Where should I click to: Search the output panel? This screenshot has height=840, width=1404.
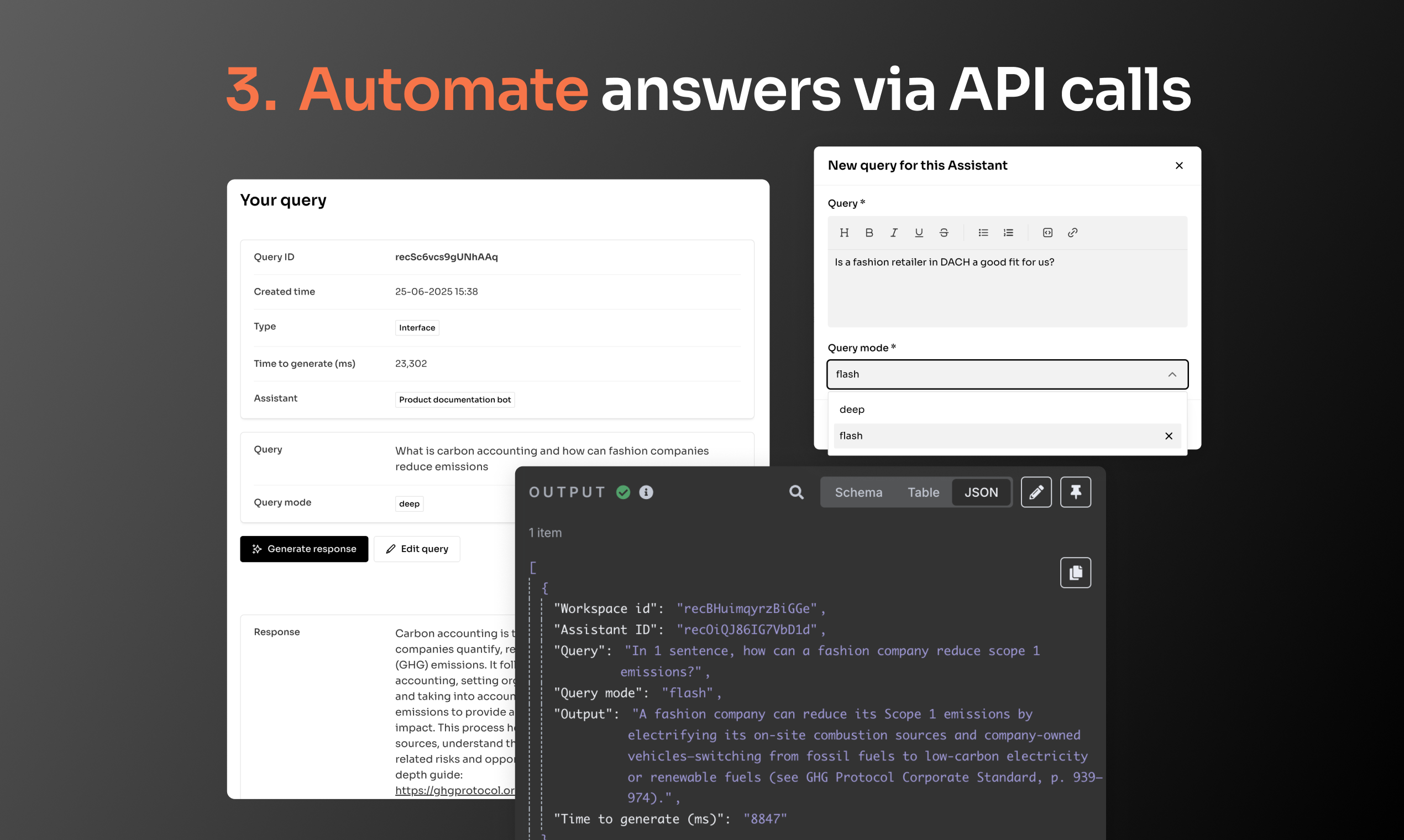coord(797,492)
